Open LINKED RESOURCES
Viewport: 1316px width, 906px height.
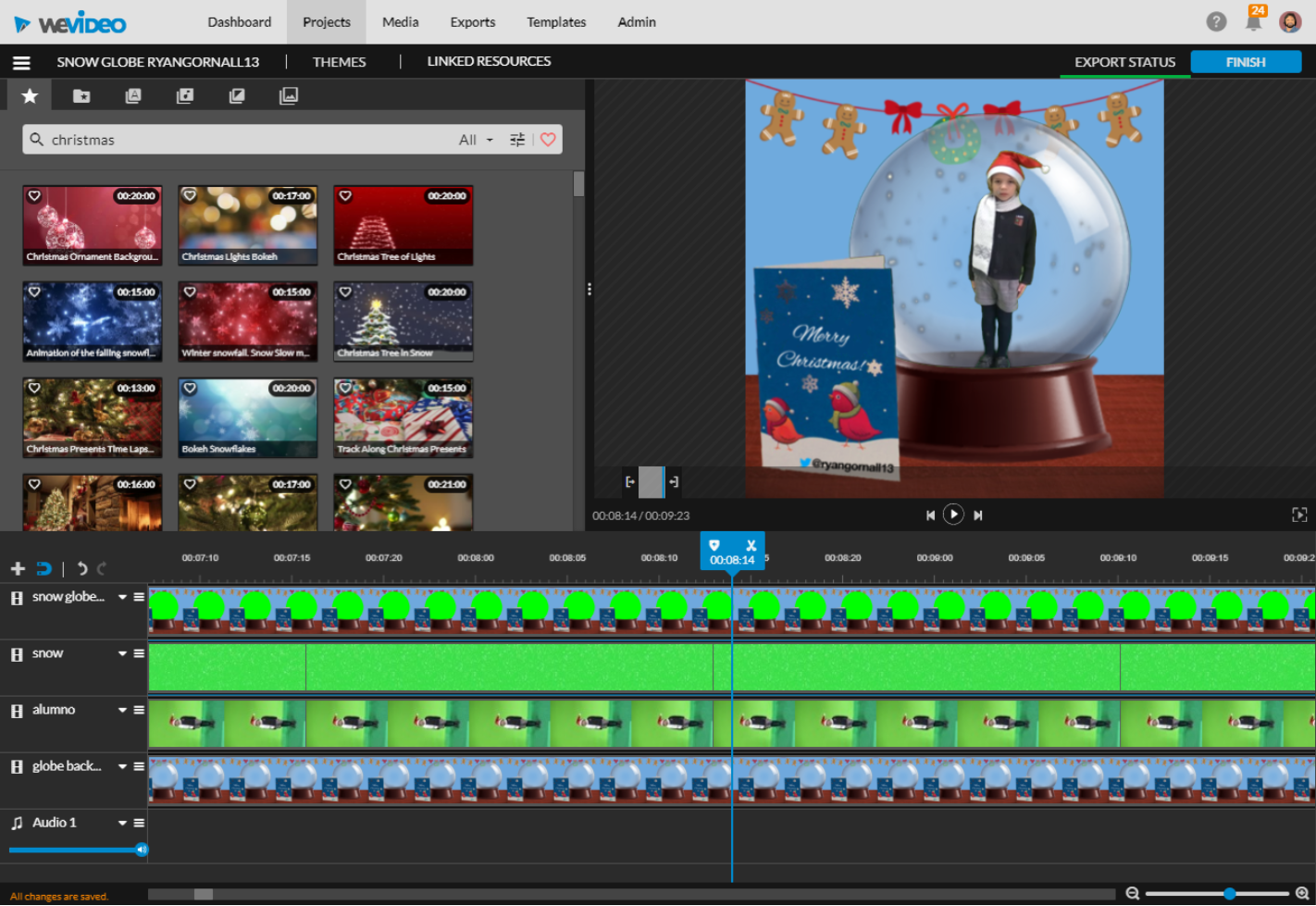click(489, 61)
